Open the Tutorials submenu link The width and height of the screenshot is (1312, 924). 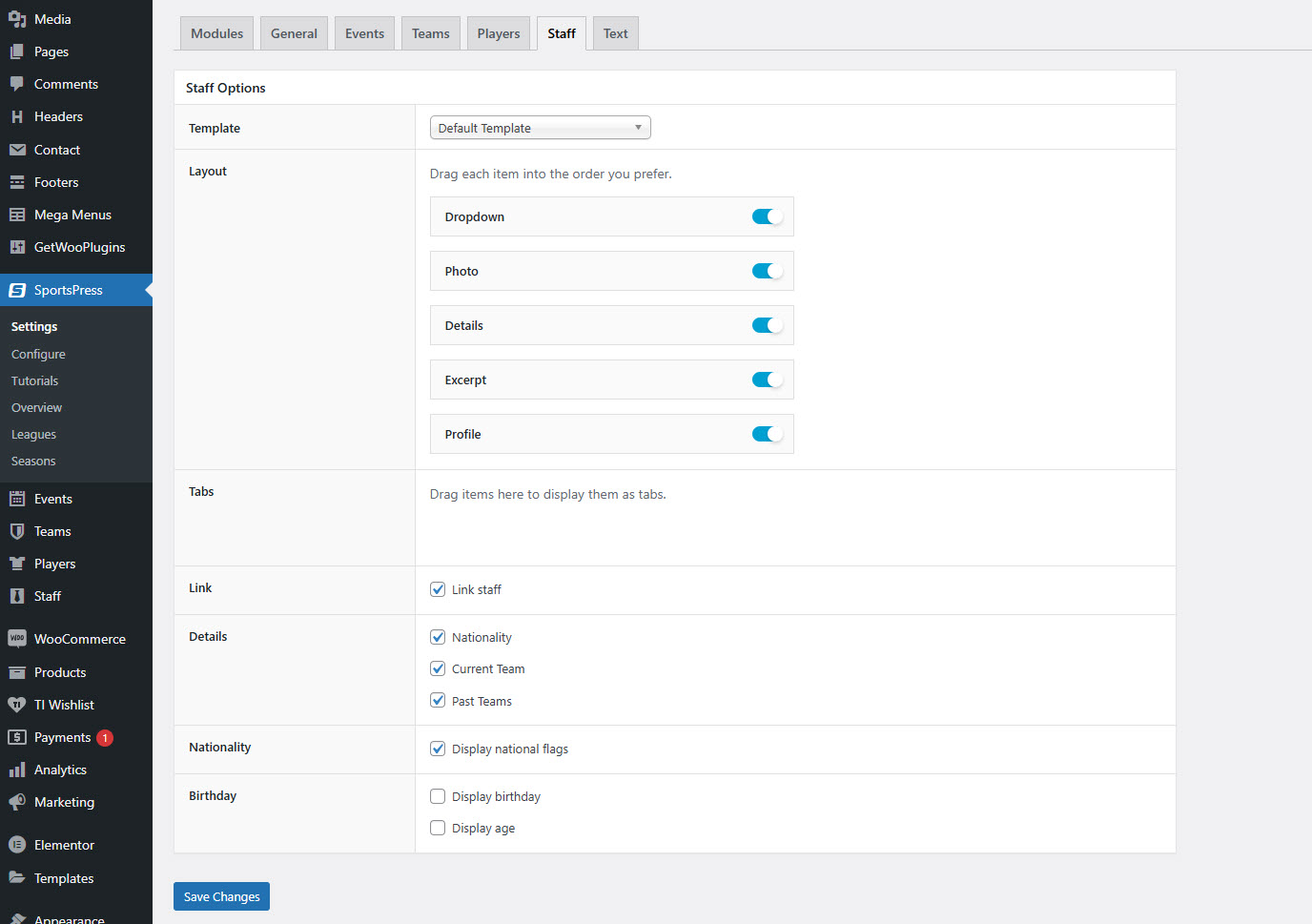point(34,380)
